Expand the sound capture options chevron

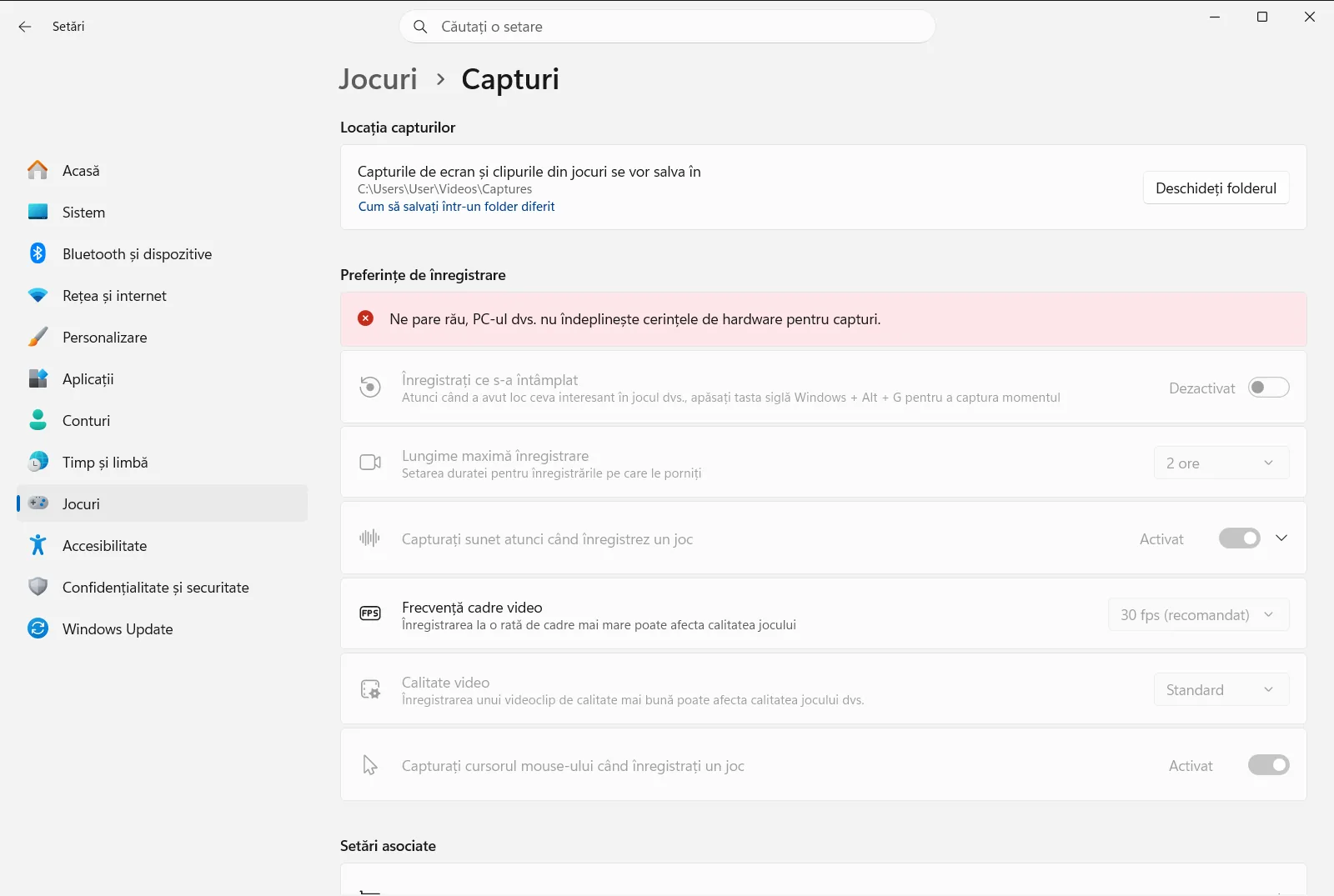pyautogui.click(x=1281, y=538)
